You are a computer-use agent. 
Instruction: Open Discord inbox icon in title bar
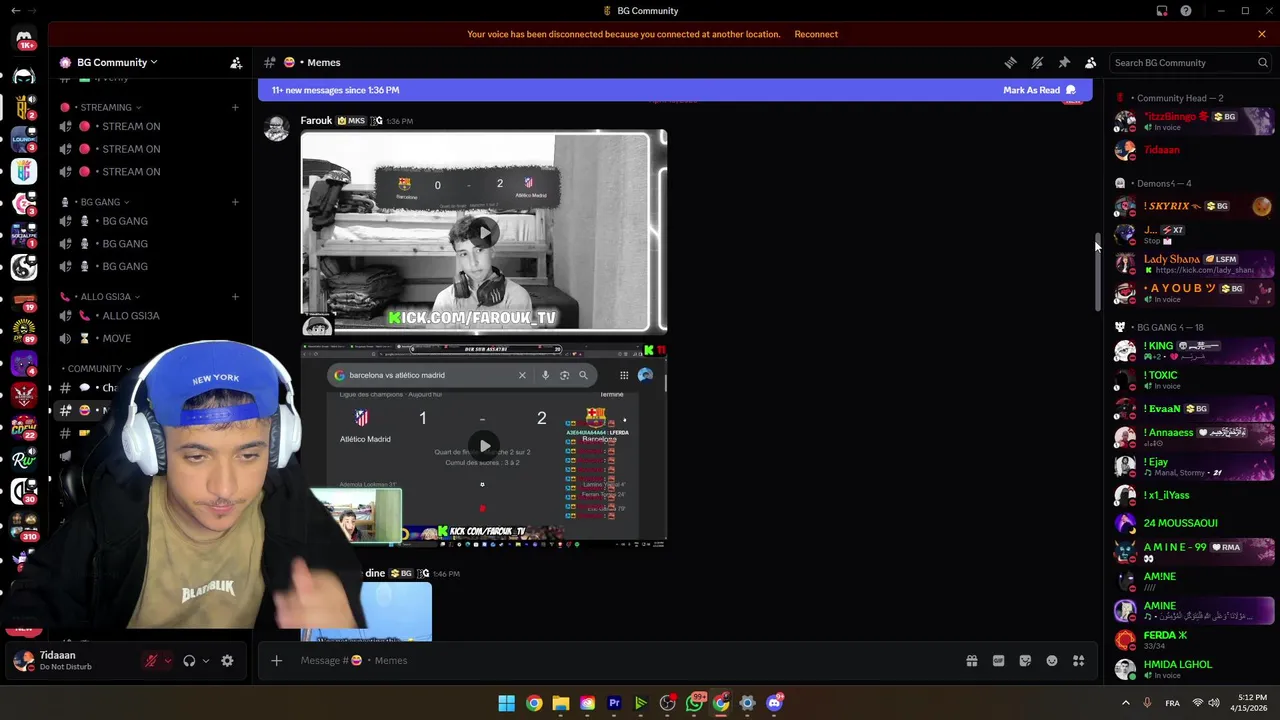[x=1162, y=11]
